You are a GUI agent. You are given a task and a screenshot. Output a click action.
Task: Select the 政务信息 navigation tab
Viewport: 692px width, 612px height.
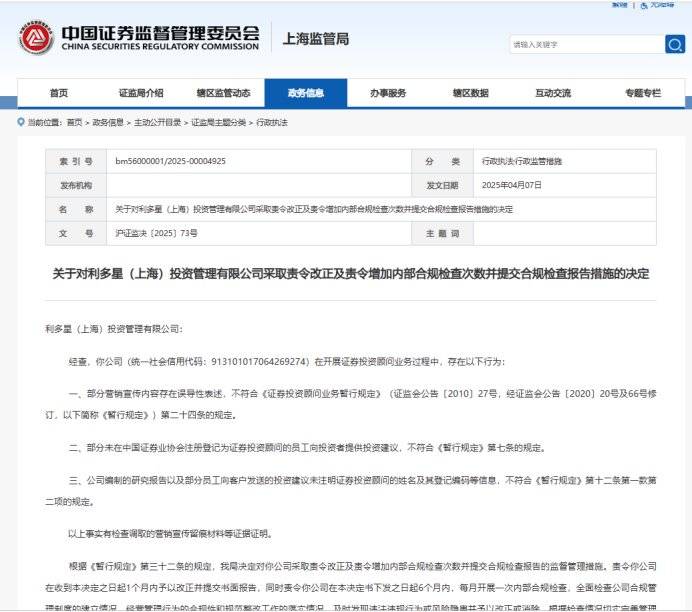305,93
